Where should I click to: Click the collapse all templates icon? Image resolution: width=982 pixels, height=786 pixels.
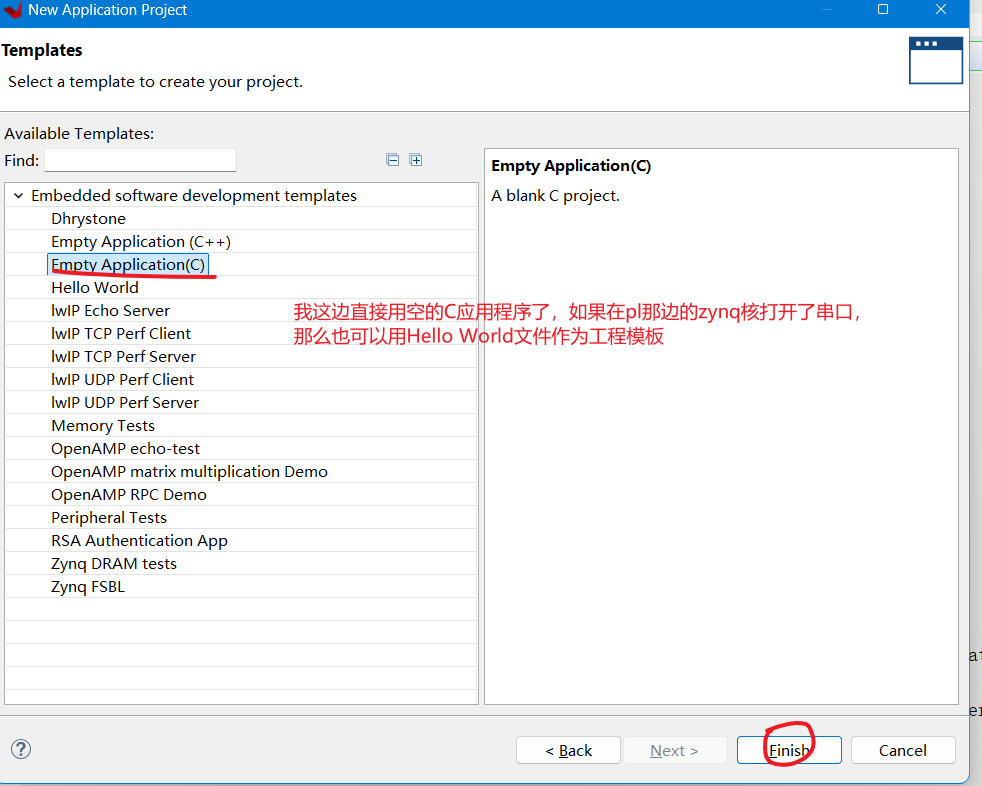pos(393,160)
